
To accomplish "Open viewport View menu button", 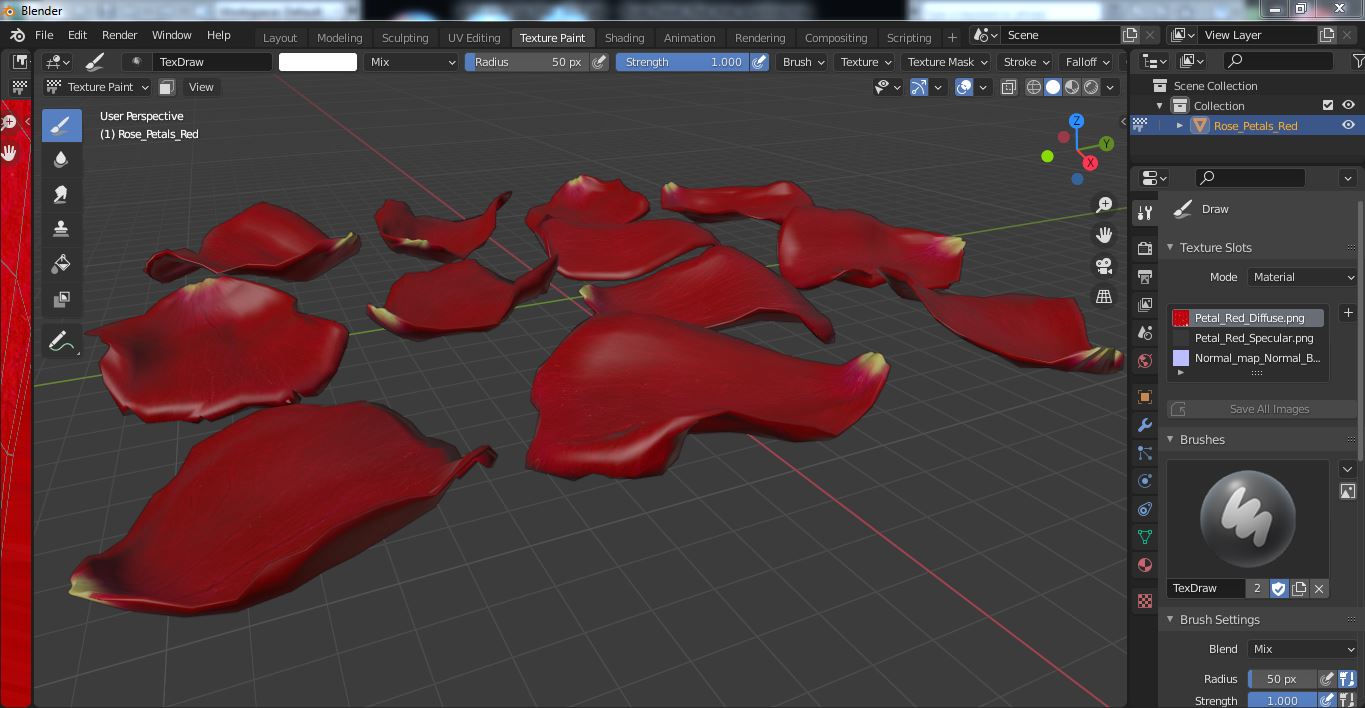I will tap(201, 87).
